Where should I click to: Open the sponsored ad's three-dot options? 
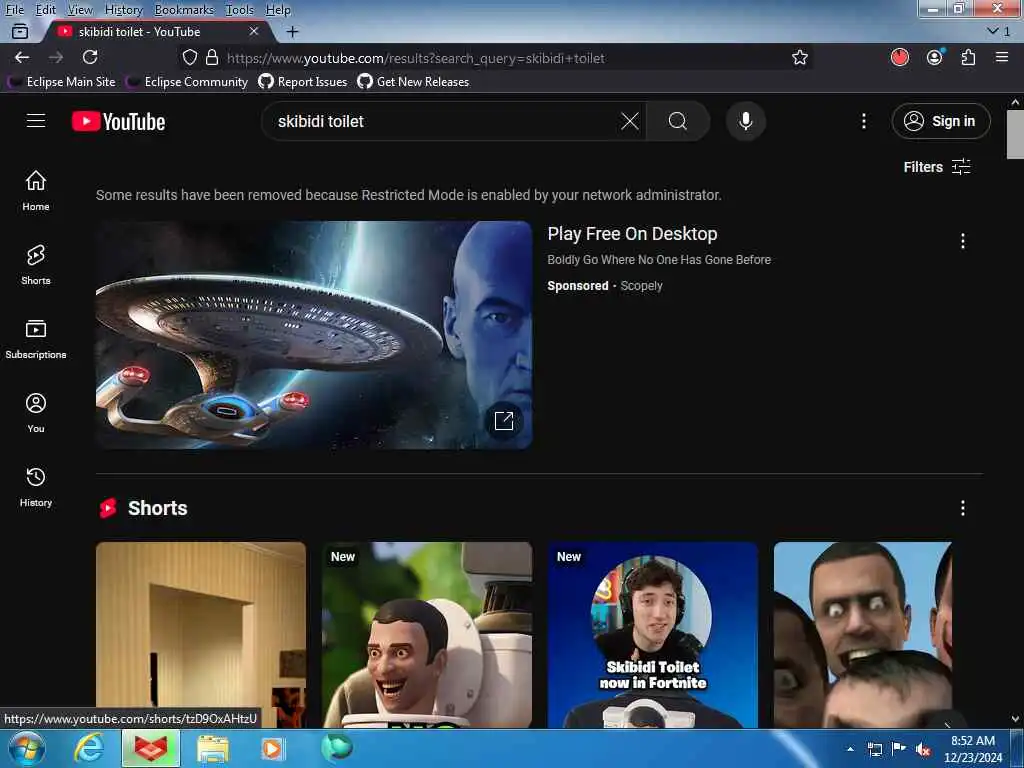tap(963, 241)
